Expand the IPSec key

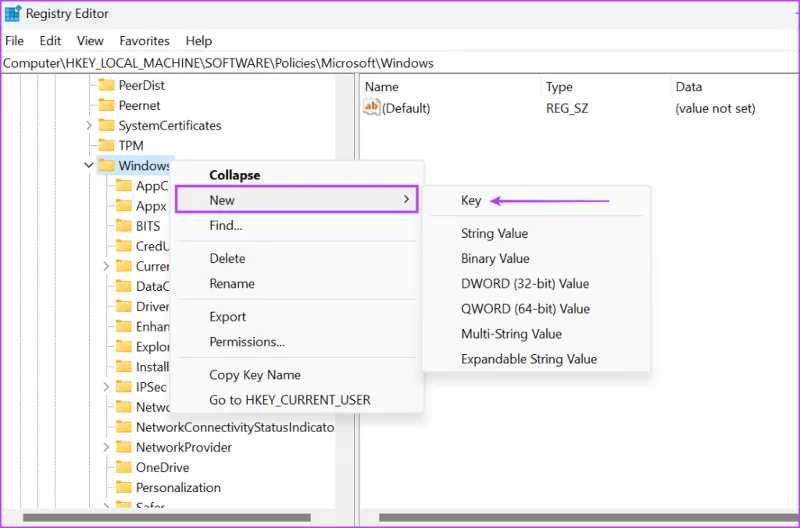click(106, 387)
